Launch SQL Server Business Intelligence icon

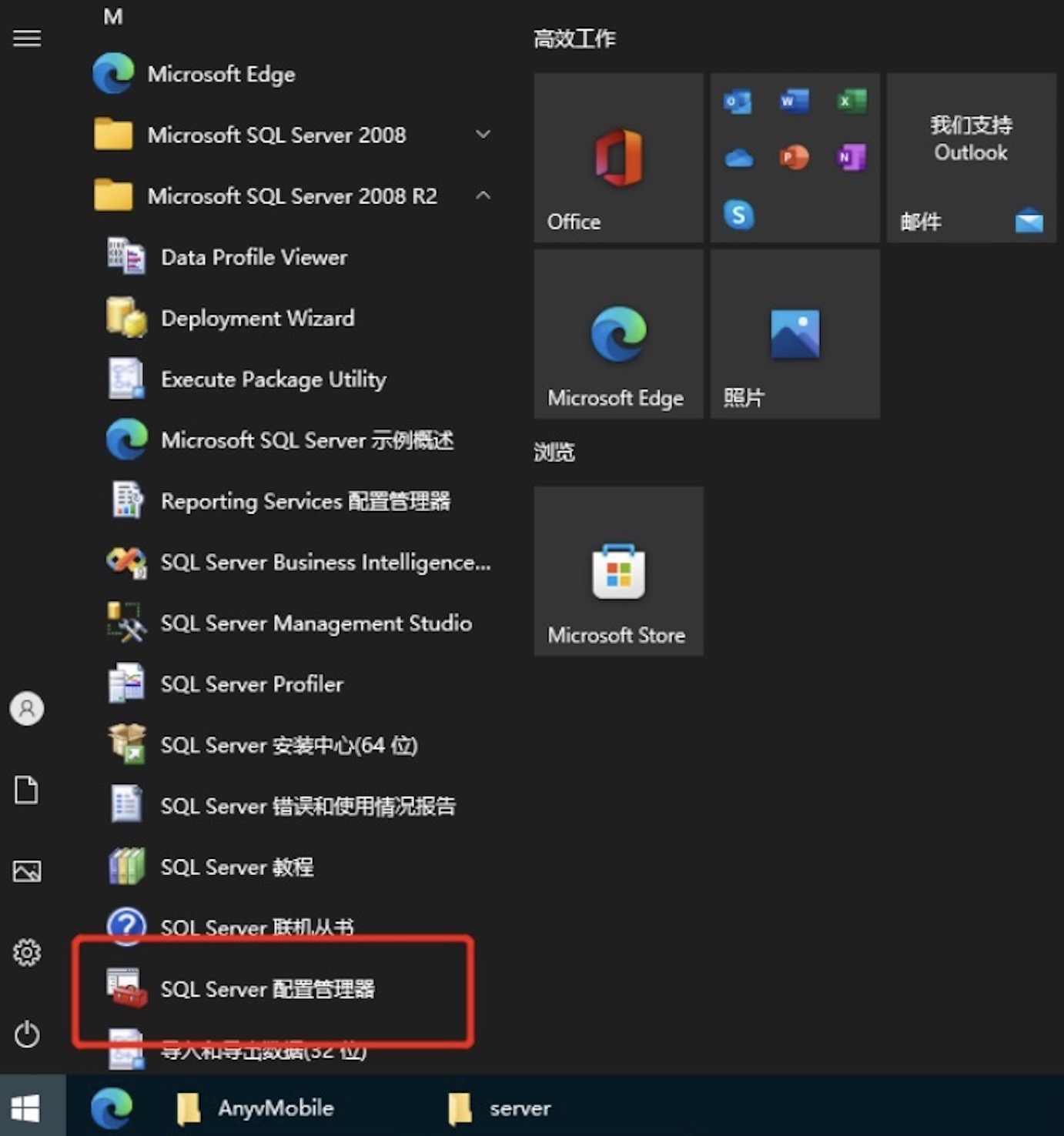point(126,562)
